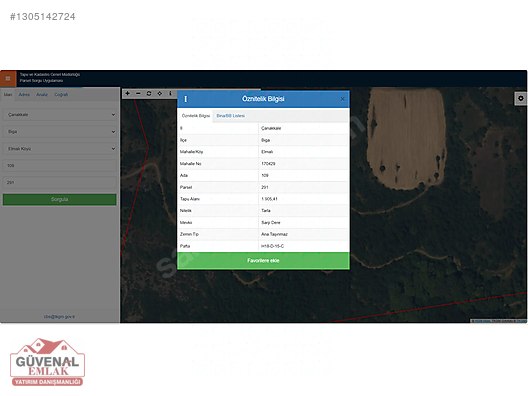Click the Favorilere ekle button
This screenshot has width=528, height=396.
pos(263,261)
